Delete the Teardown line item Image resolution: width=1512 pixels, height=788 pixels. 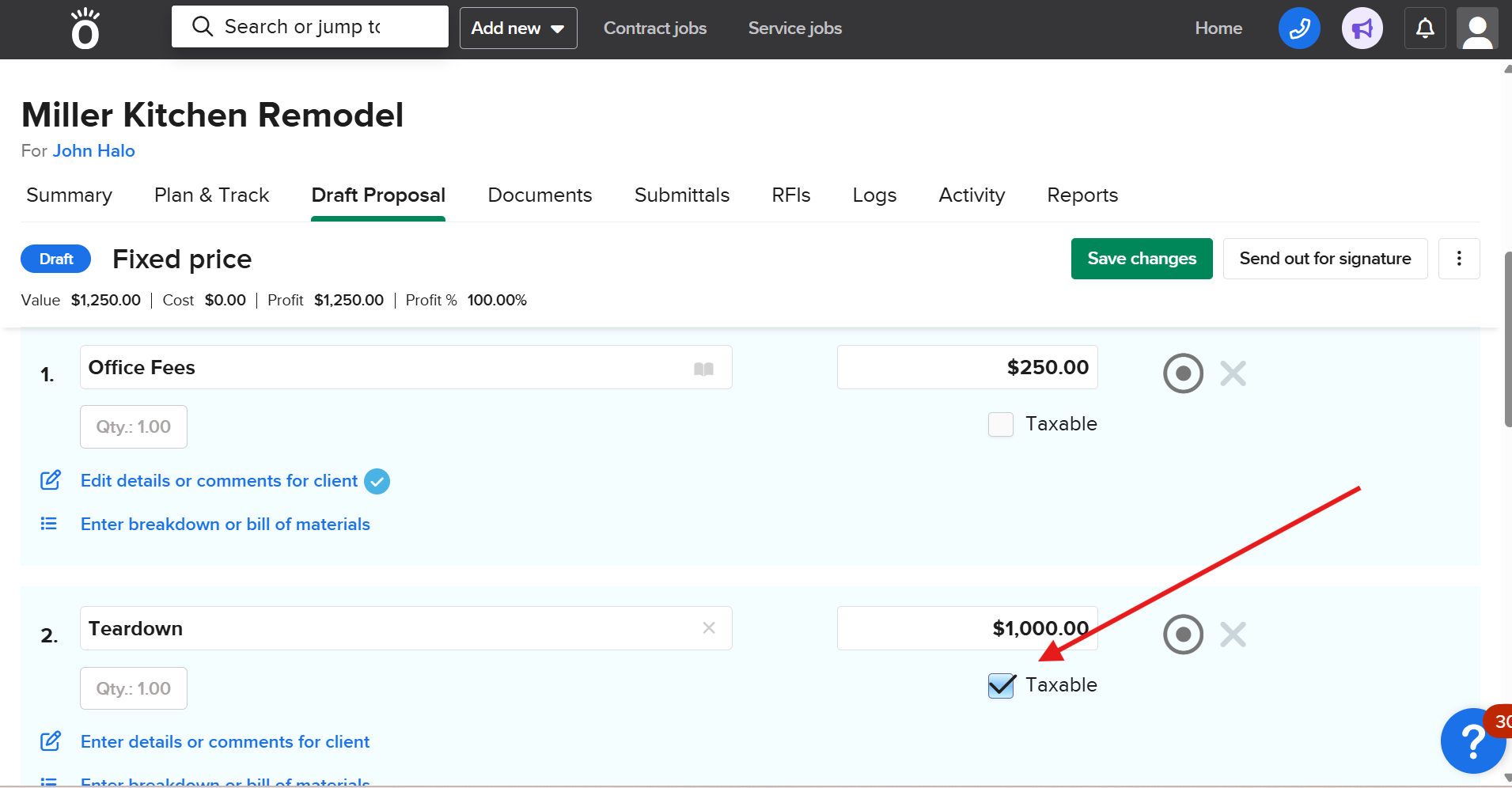(x=1233, y=635)
